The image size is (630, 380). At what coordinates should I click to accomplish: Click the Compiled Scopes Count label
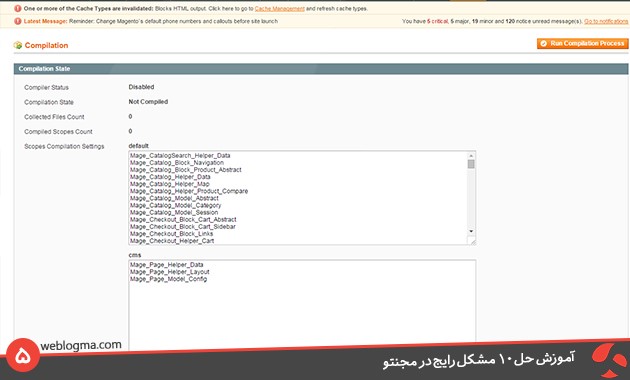(58, 132)
